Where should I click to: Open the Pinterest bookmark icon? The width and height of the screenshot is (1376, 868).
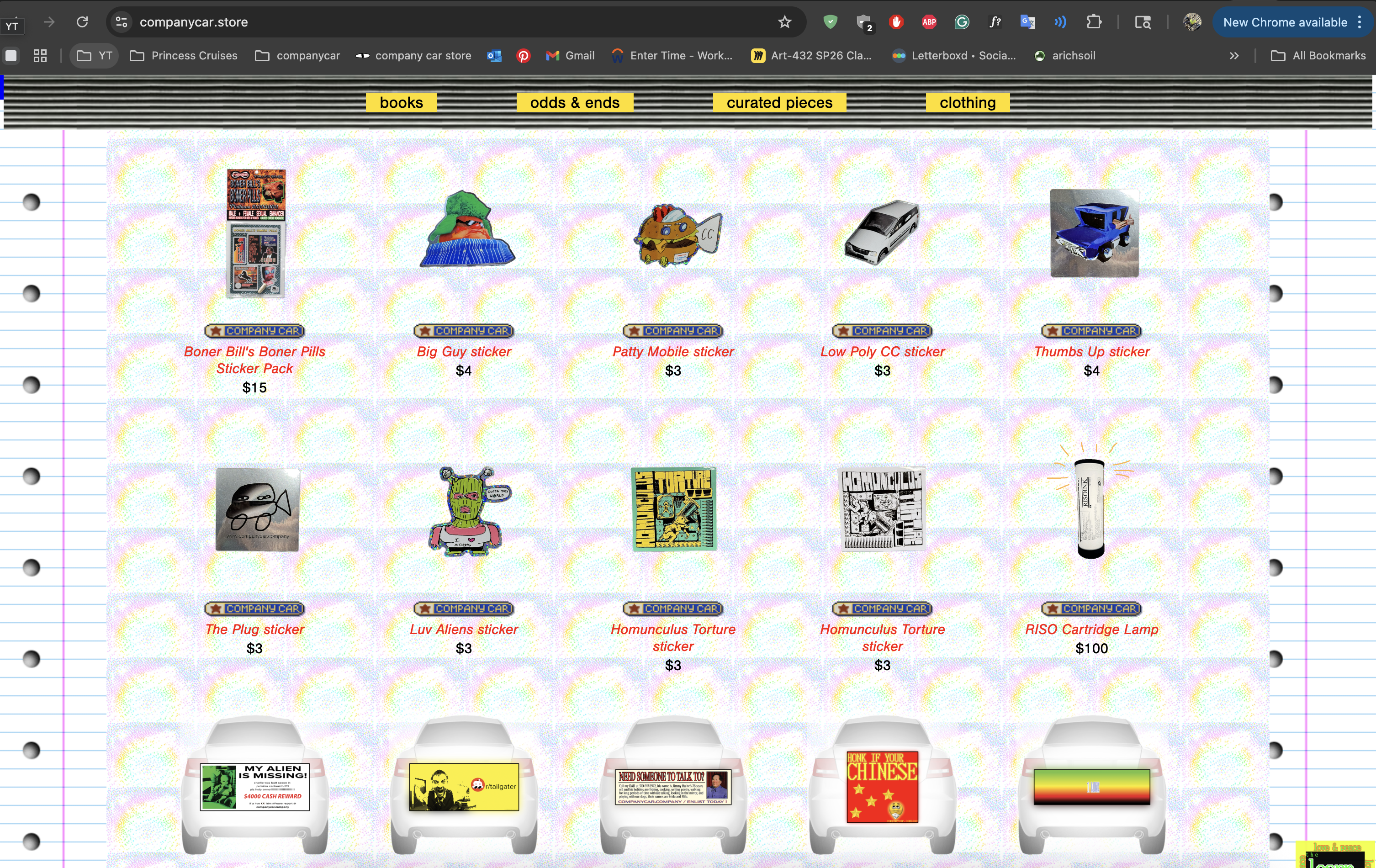pyautogui.click(x=523, y=55)
